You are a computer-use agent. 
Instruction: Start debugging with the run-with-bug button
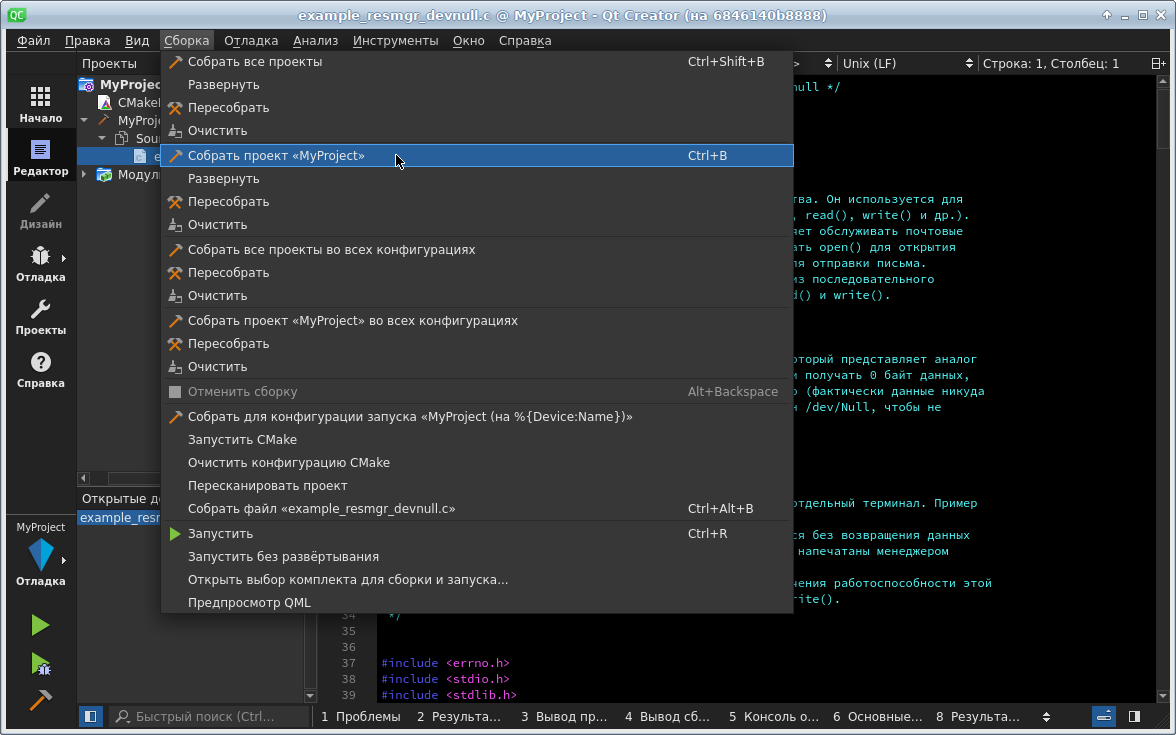point(40,663)
